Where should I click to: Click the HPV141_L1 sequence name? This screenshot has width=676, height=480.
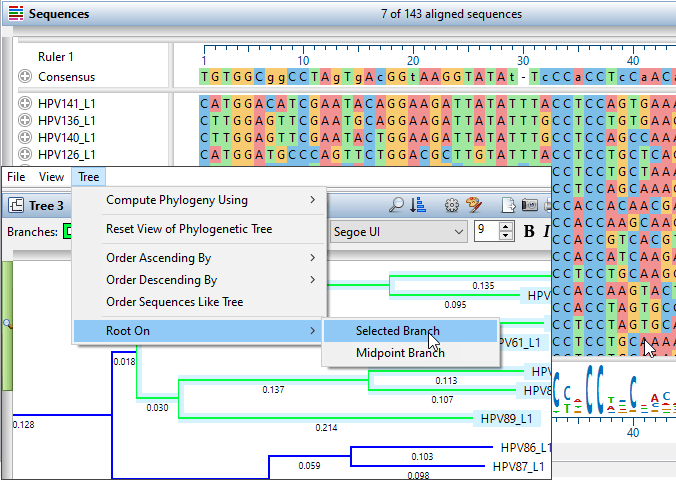[66, 104]
